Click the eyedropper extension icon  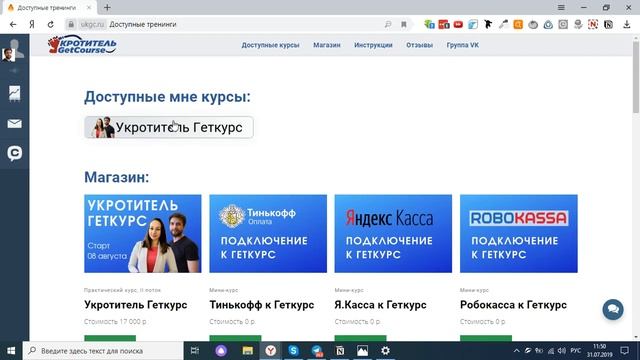coord(503,24)
